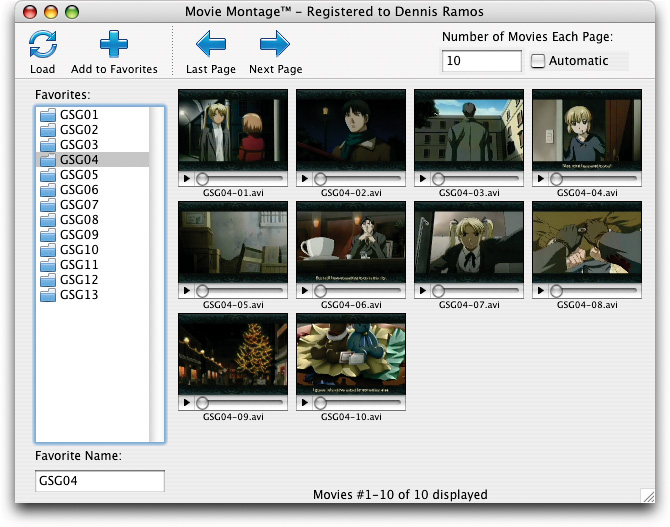Click the Favorite Name text field
Viewport: 670px width, 527px height.
click(100, 481)
